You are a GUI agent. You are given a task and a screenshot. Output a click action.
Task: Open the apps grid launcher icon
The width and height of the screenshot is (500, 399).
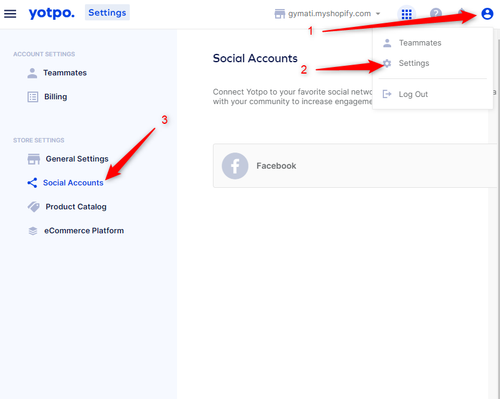(x=406, y=14)
